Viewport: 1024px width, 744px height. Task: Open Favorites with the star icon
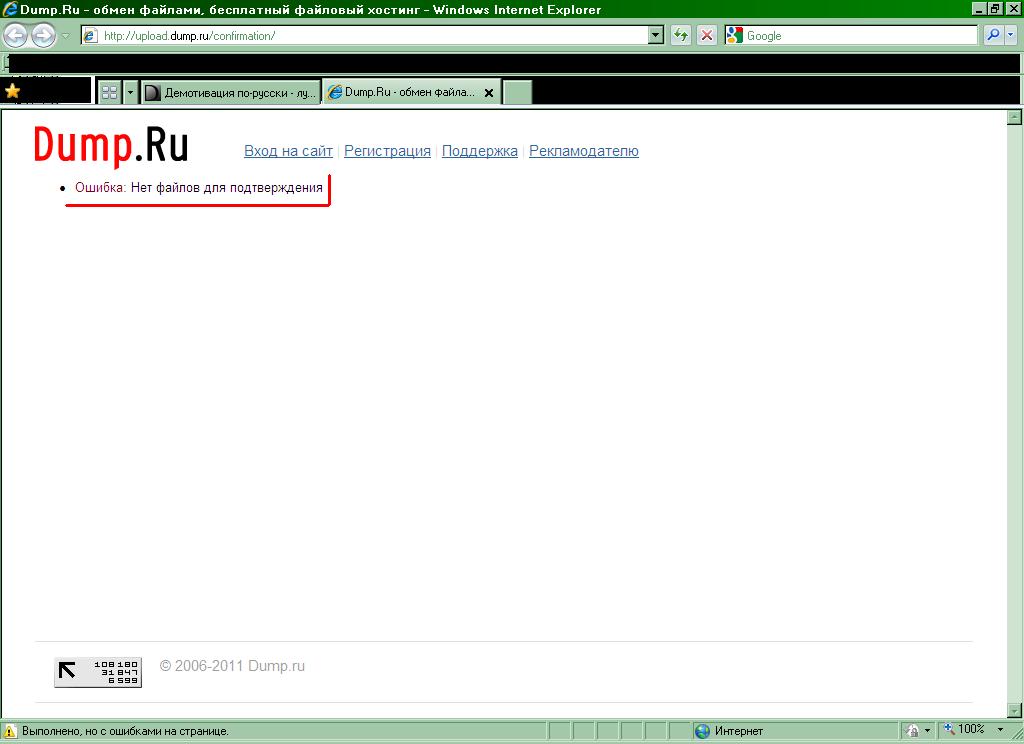12,91
